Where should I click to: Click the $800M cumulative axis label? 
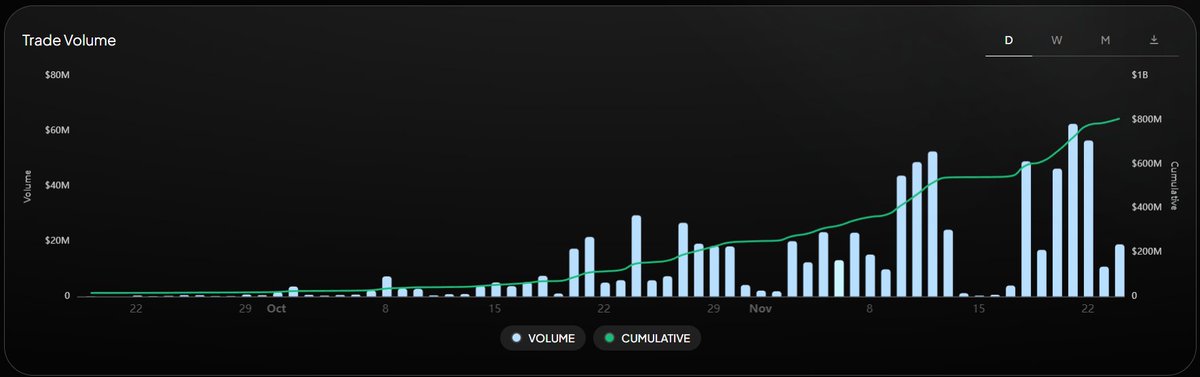coord(1146,119)
